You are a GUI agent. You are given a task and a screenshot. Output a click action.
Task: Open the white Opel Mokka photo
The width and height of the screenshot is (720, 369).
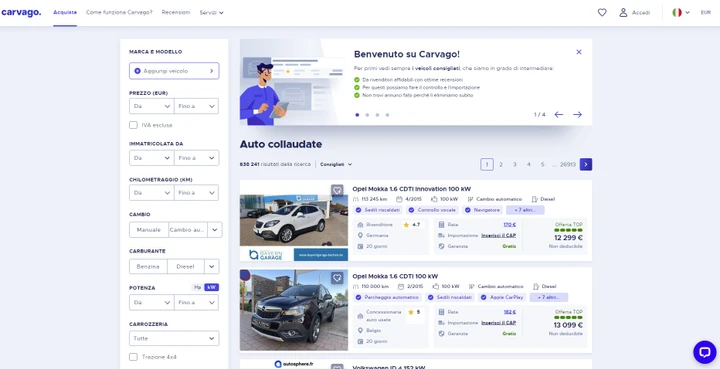pyautogui.click(x=294, y=221)
